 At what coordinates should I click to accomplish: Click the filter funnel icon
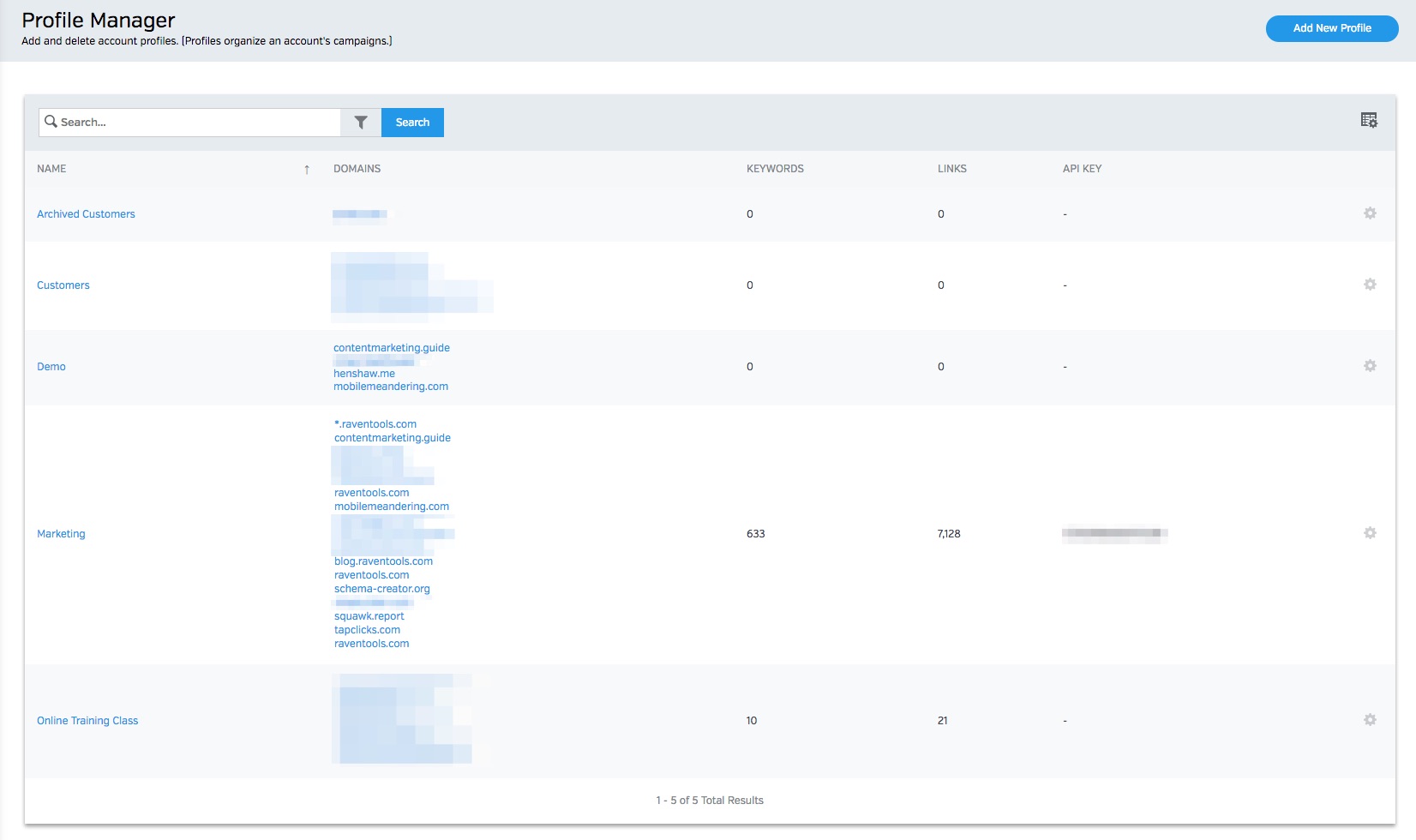pyautogui.click(x=361, y=123)
